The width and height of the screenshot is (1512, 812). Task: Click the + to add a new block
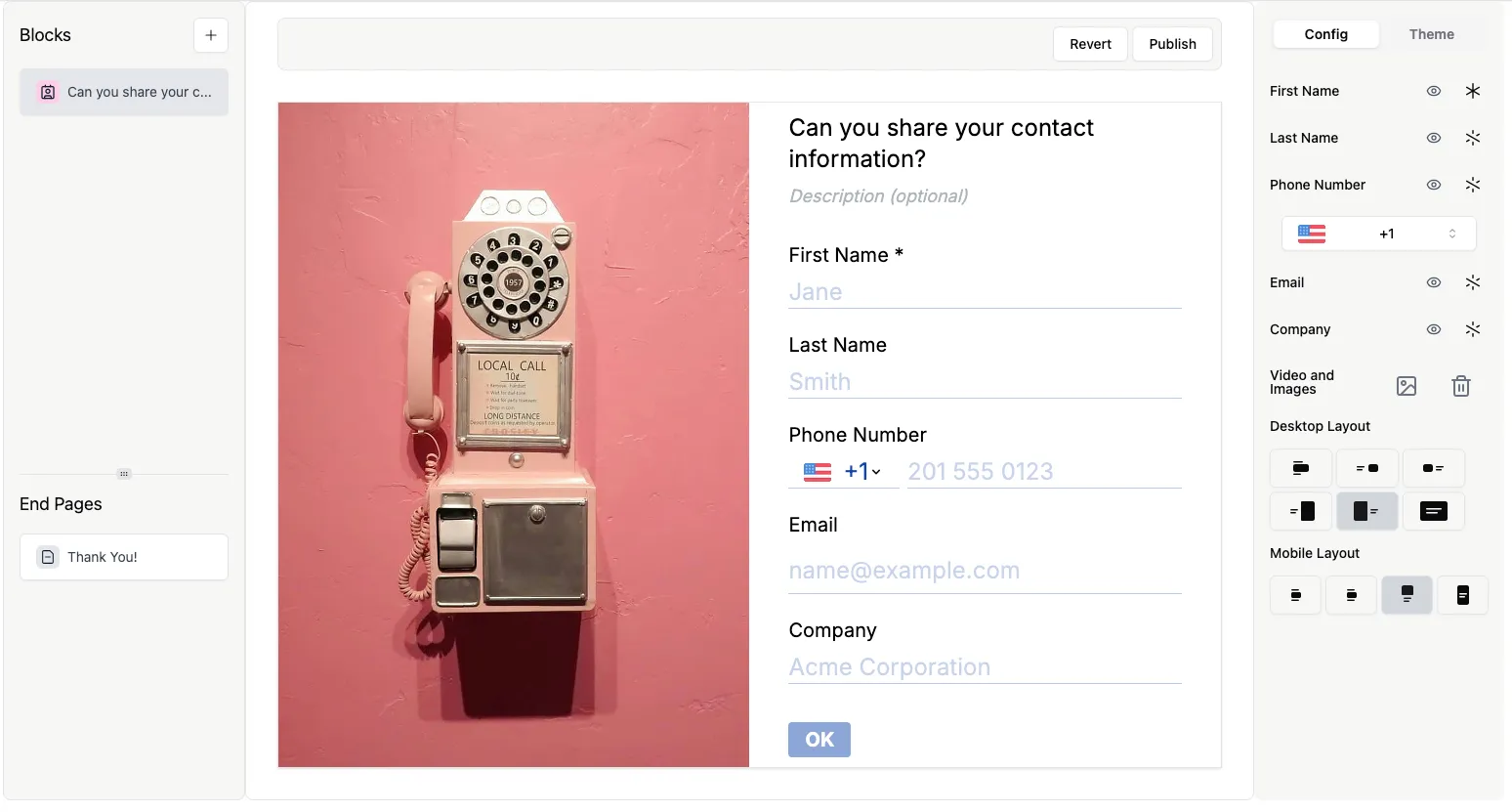pyautogui.click(x=210, y=35)
